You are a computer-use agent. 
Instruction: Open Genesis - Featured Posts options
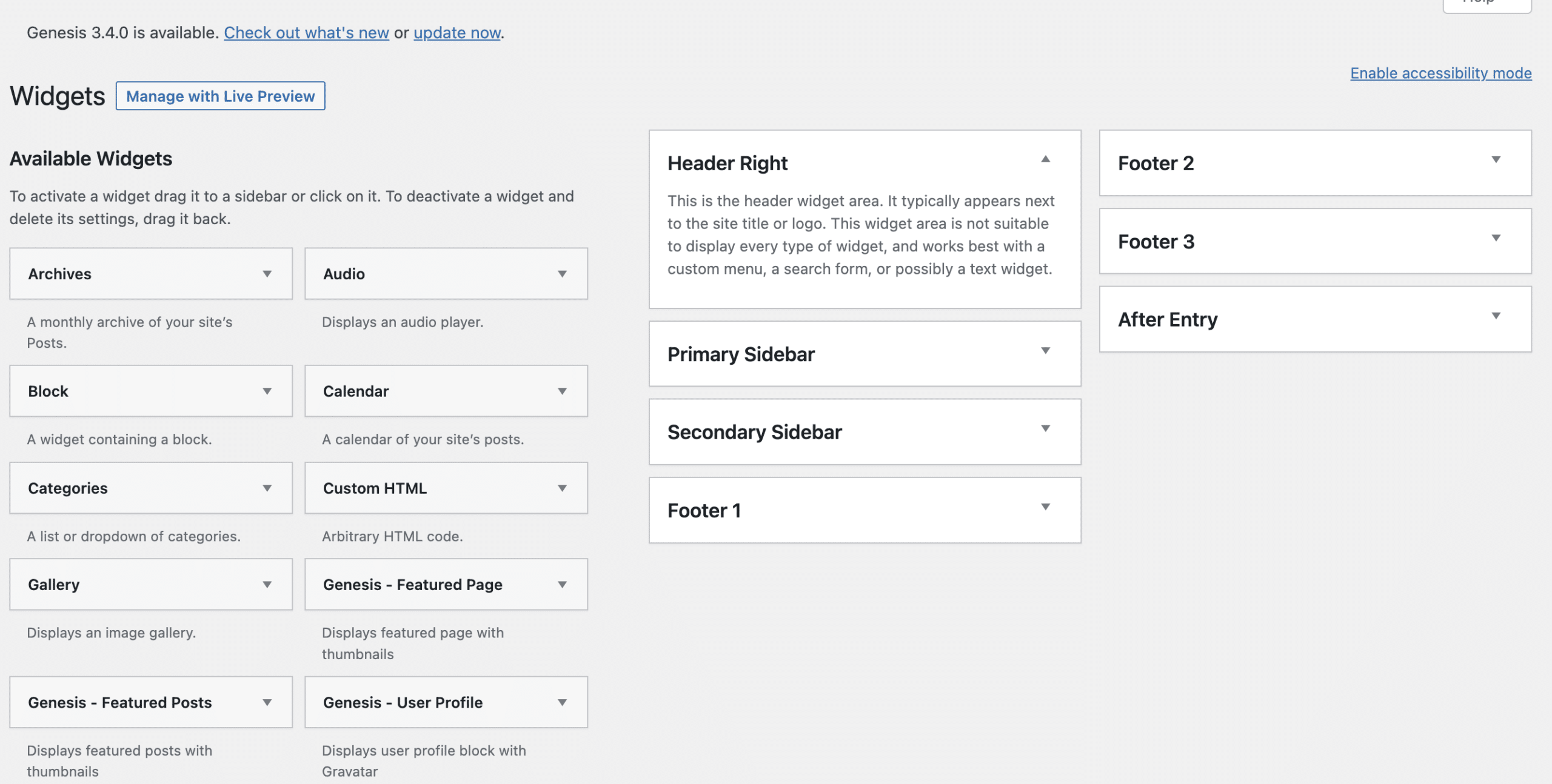click(267, 702)
